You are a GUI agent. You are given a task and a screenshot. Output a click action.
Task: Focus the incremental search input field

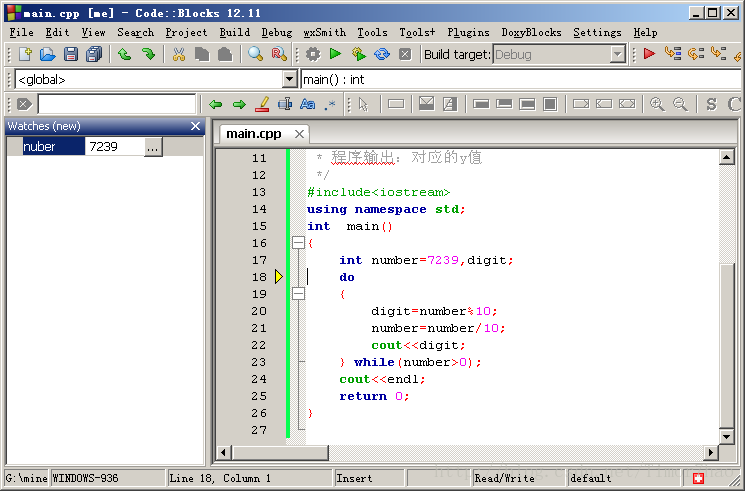click(x=117, y=104)
